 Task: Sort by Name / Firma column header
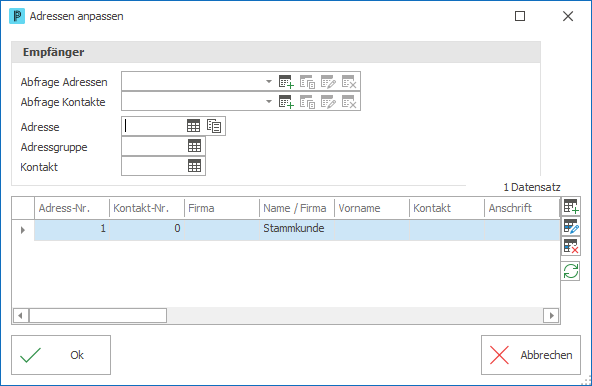coord(296,208)
